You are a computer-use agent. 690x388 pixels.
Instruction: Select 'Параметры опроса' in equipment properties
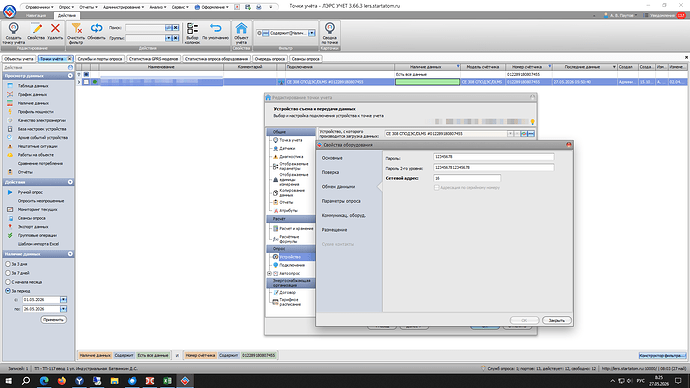(341, 201)
